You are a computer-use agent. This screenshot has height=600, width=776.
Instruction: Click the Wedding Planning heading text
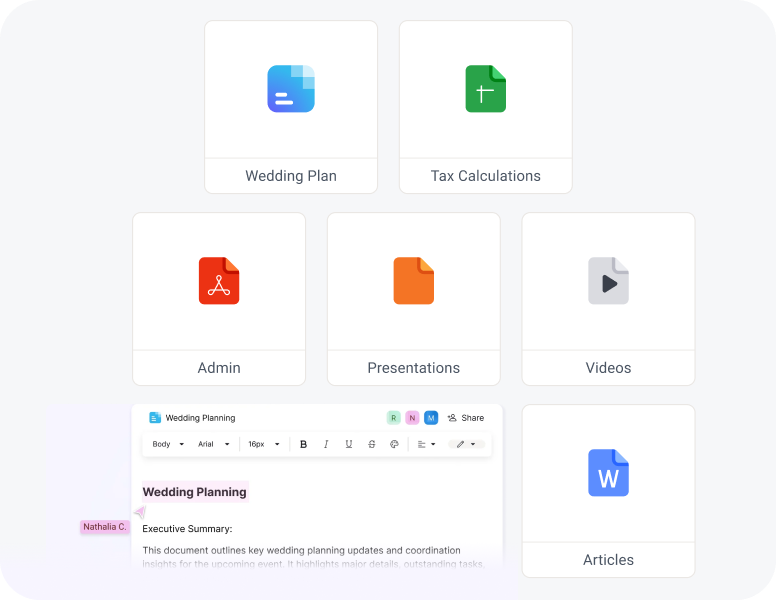click(x=195, y=492)
